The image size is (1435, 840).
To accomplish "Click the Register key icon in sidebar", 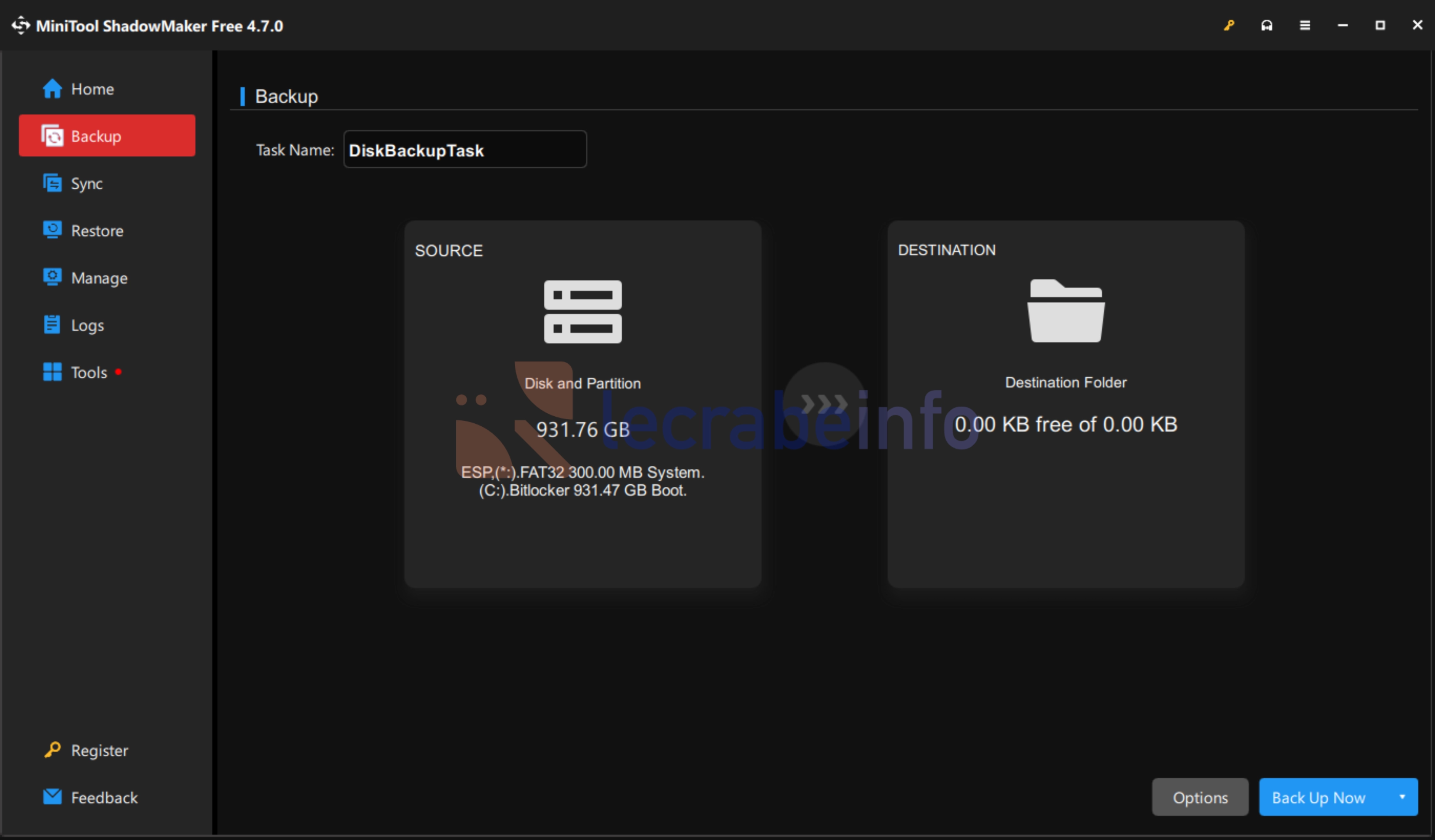I will pyautogui.click(x=53, y=750).
